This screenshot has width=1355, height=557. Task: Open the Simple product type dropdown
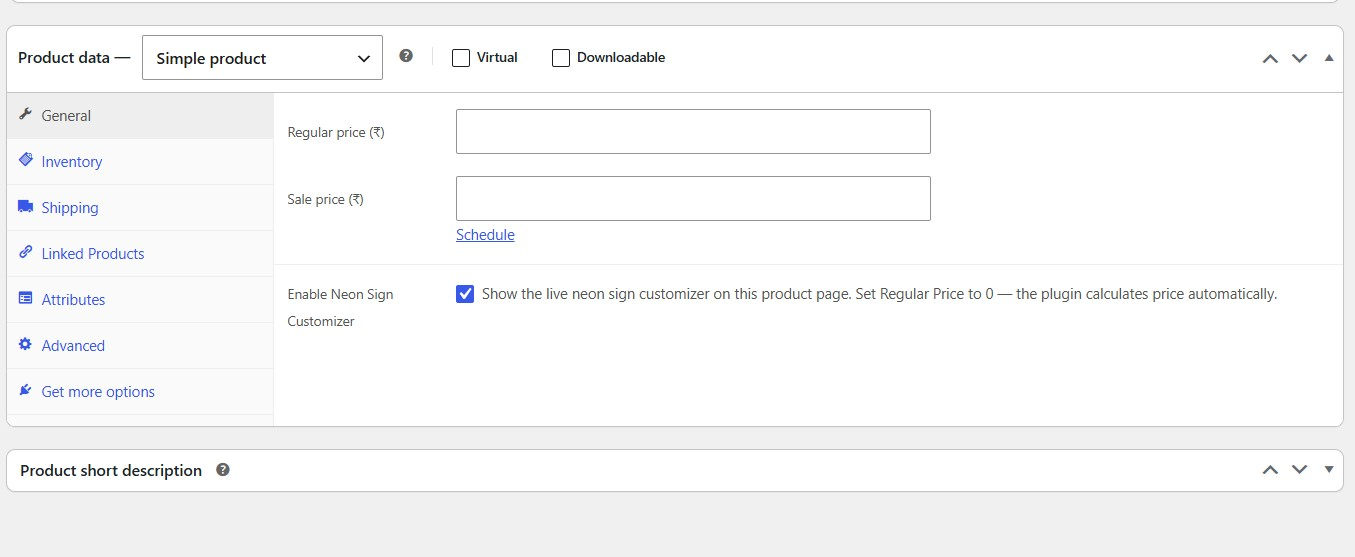(x=263, y=58)
